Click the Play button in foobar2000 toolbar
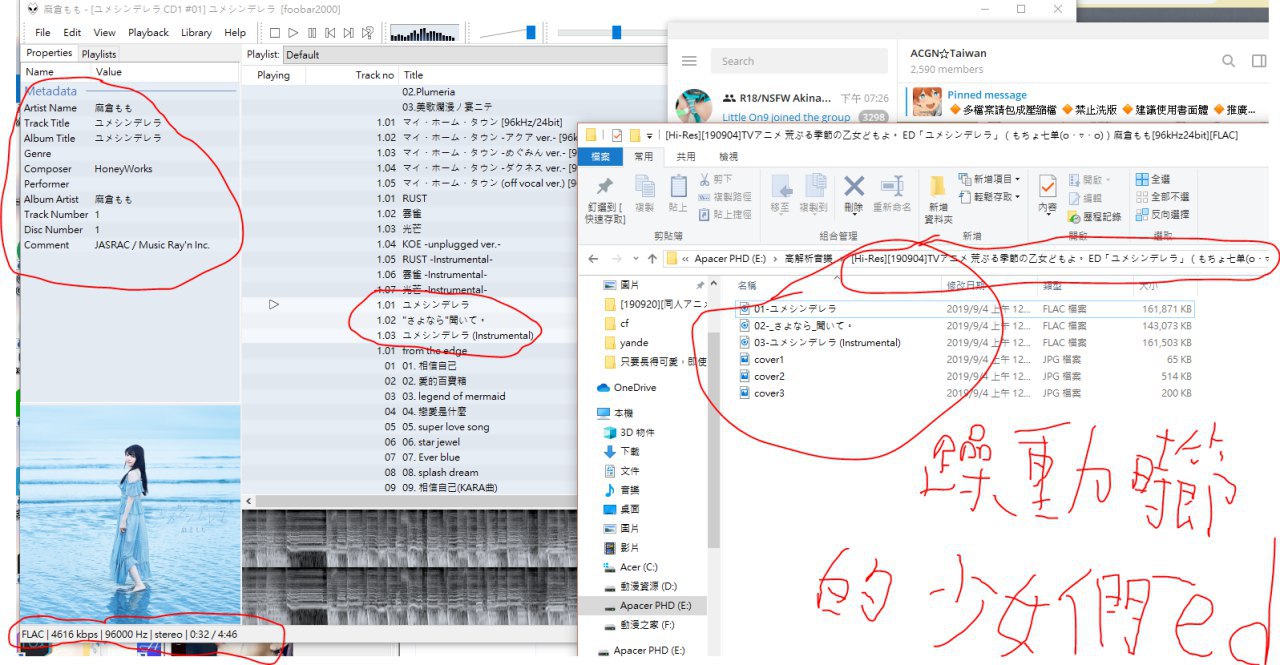 point(293,33)
